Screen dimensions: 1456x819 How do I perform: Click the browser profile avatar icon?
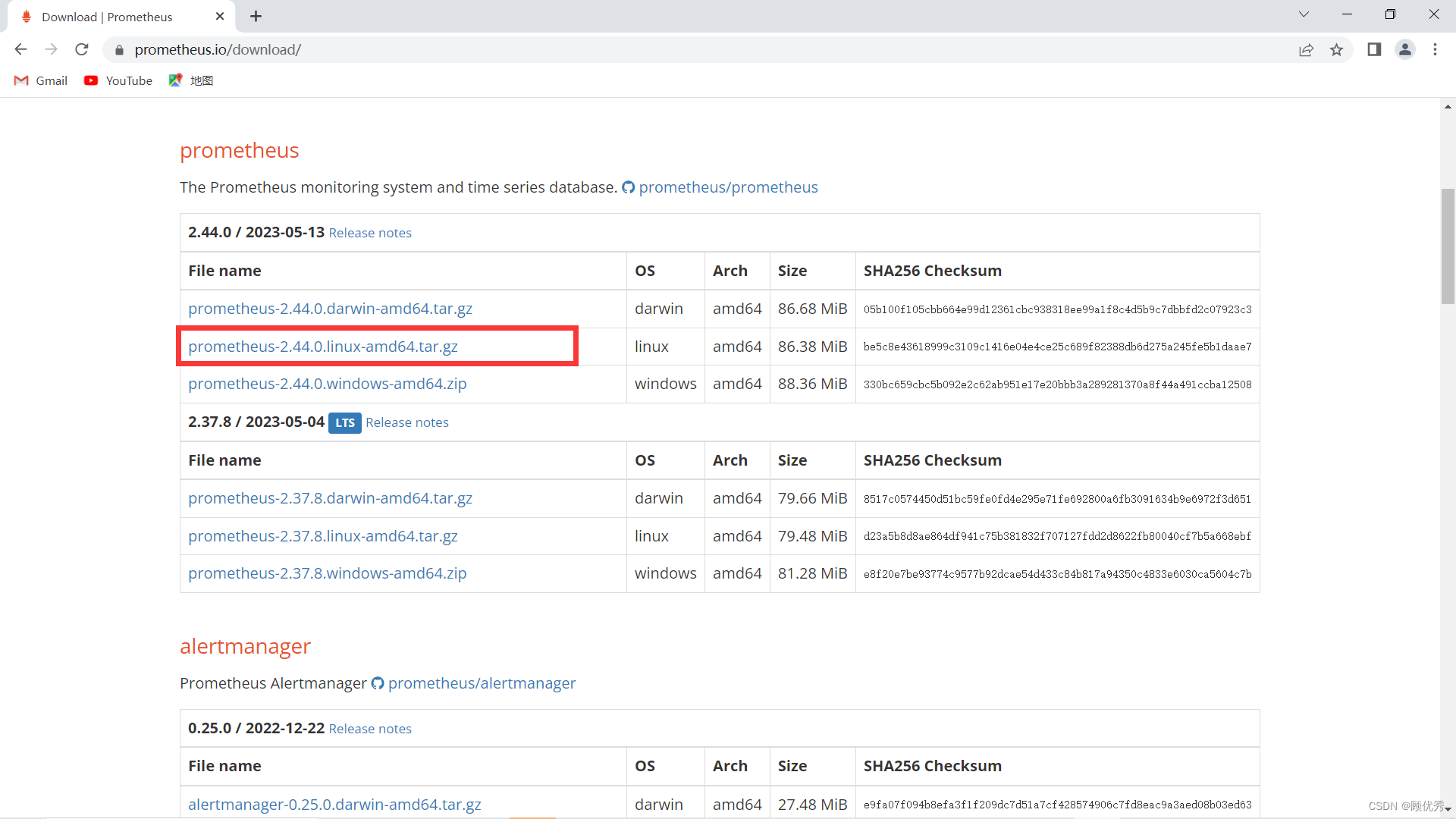[1405, 49]
